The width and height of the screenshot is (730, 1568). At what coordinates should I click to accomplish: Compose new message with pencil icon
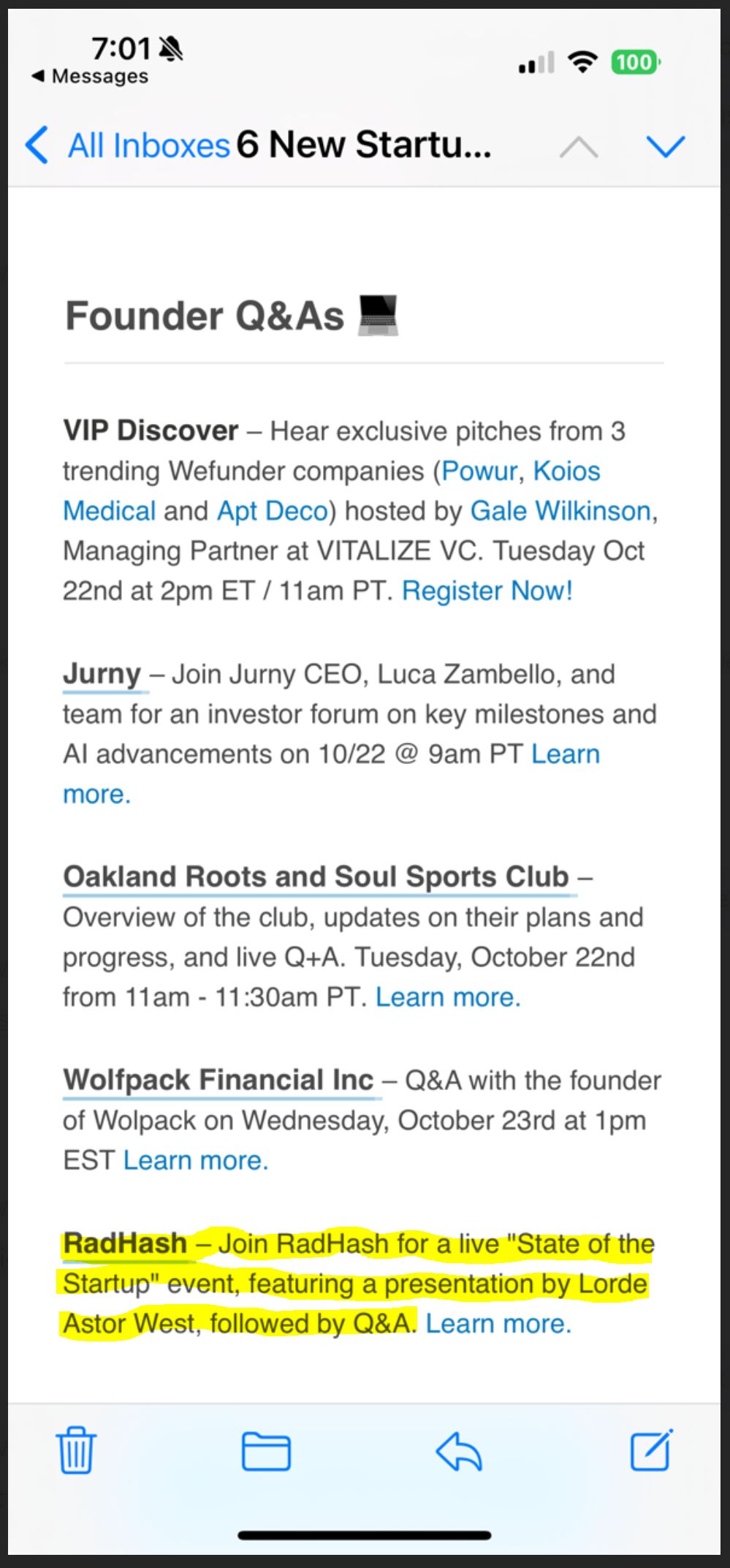click(652, 1449)
